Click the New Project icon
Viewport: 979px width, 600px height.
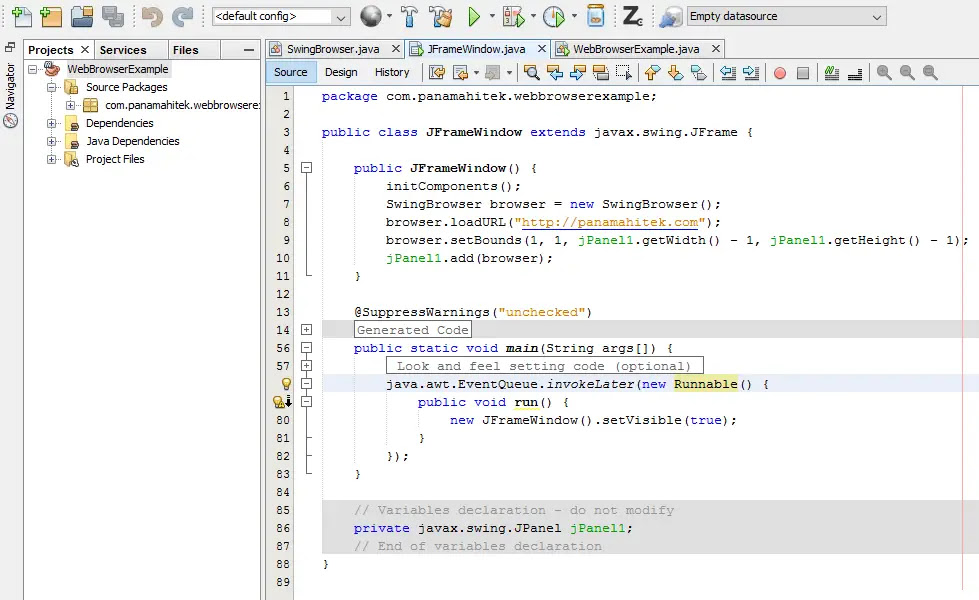(x=51, y=17)
